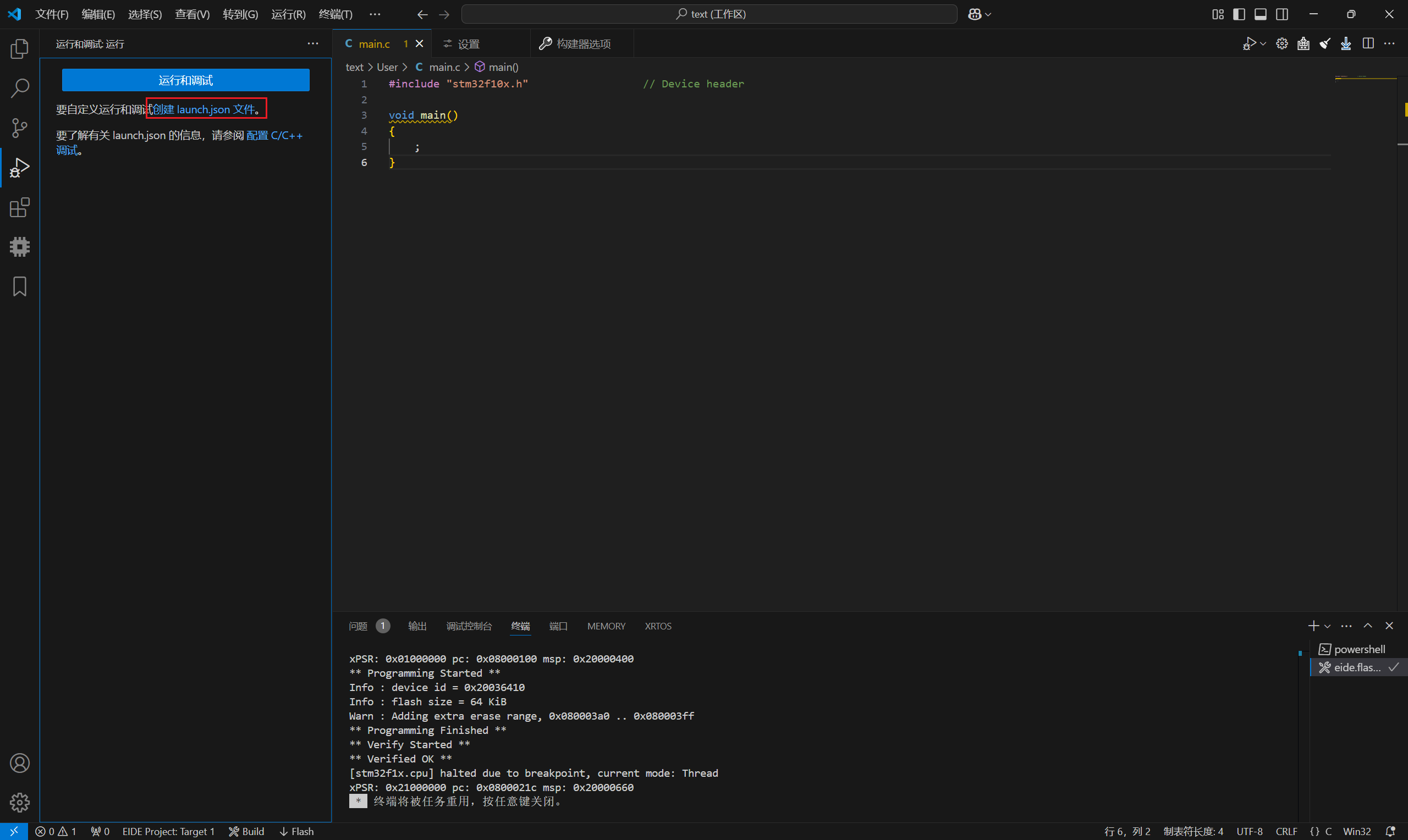This screenshot has width=1408, height=840.
Task: Click the broom clean icon in editor toolbar
Action: point(1325,43)
